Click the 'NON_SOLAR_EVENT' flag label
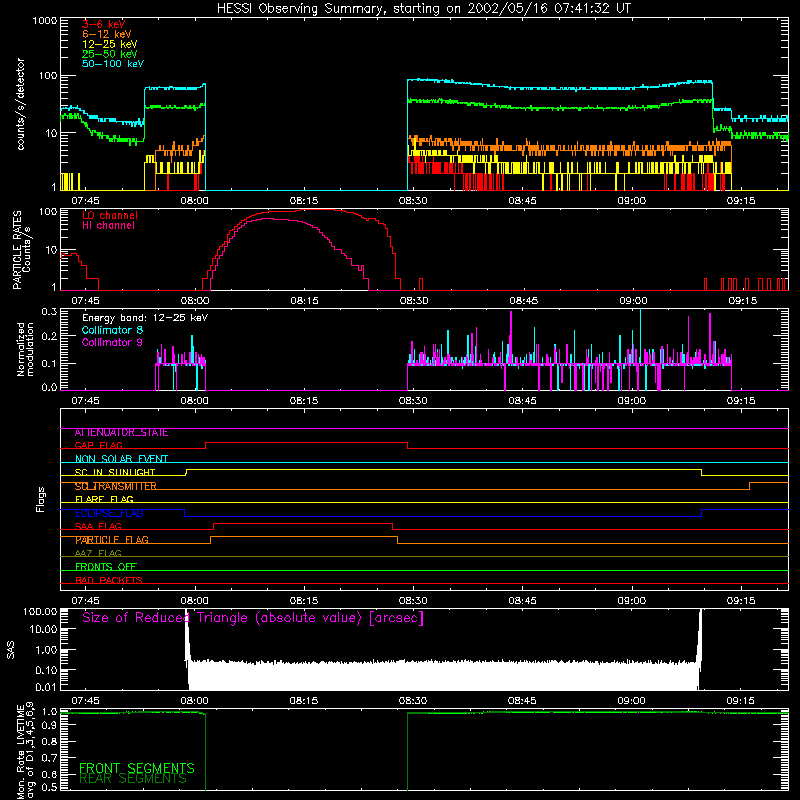The image size is (800, 800). coord(121,459)
